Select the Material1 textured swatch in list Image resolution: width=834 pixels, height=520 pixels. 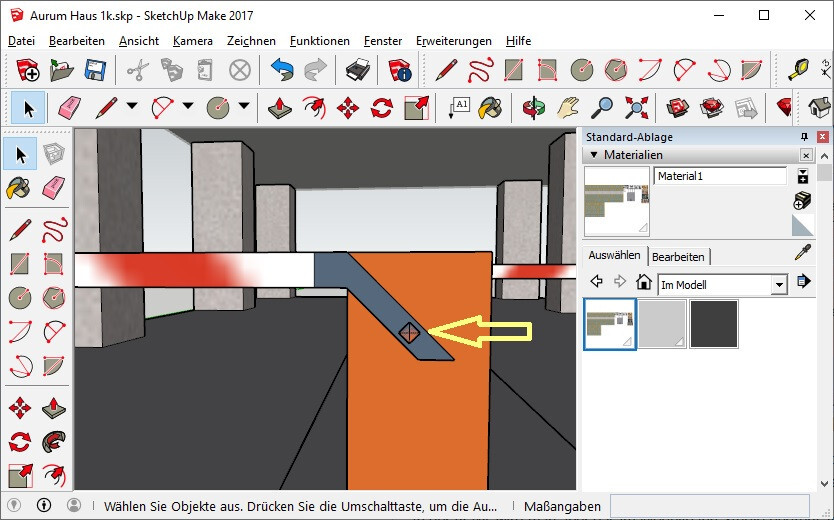pos(610,324)
